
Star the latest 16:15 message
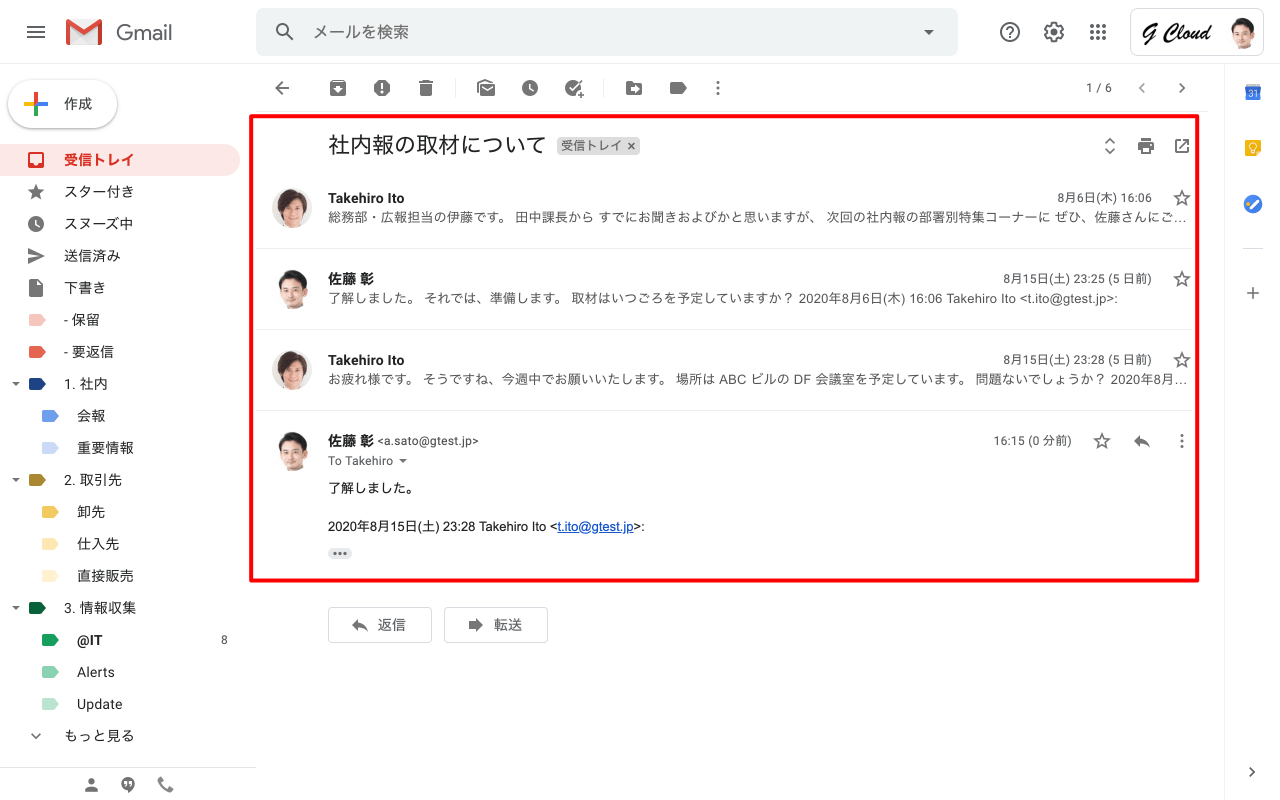click(1102, 441)
